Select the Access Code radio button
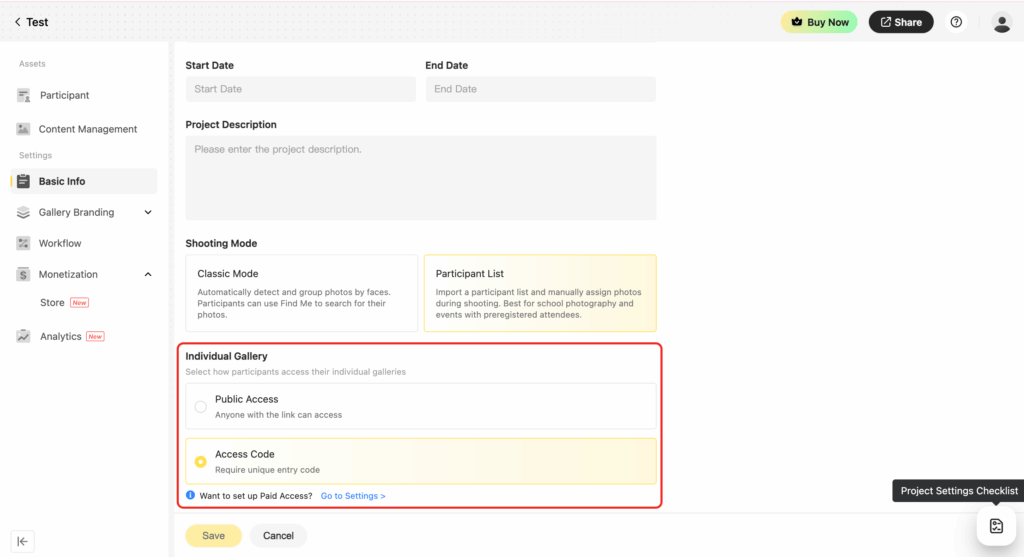The image size is (1024, 557). (201, 461)
